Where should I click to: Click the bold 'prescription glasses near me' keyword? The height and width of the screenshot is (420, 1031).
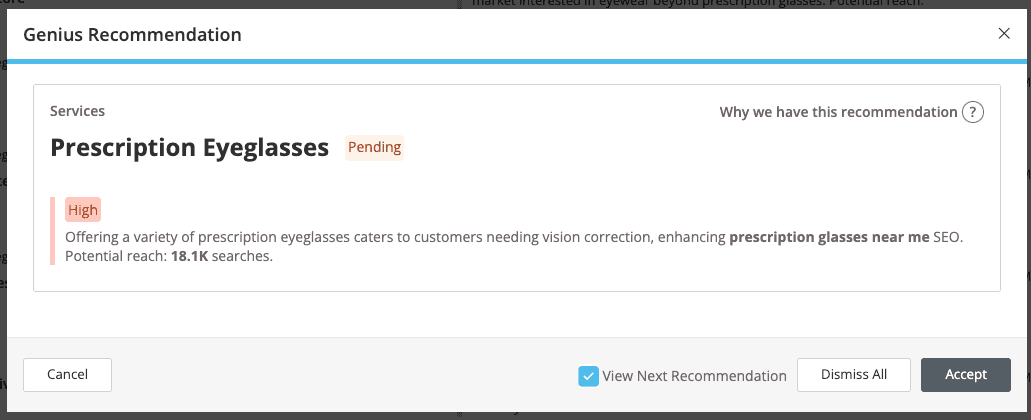point(829,238)
